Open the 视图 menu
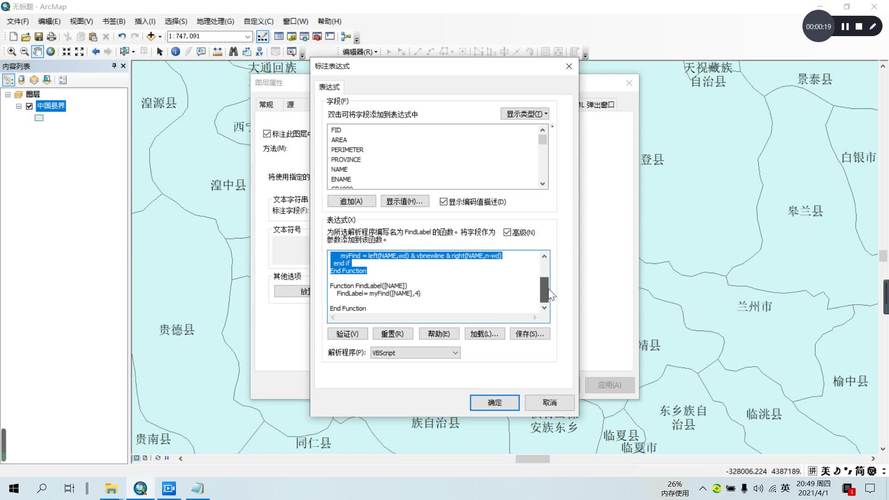This screenshot has width=889, height=500. (81, 21)
